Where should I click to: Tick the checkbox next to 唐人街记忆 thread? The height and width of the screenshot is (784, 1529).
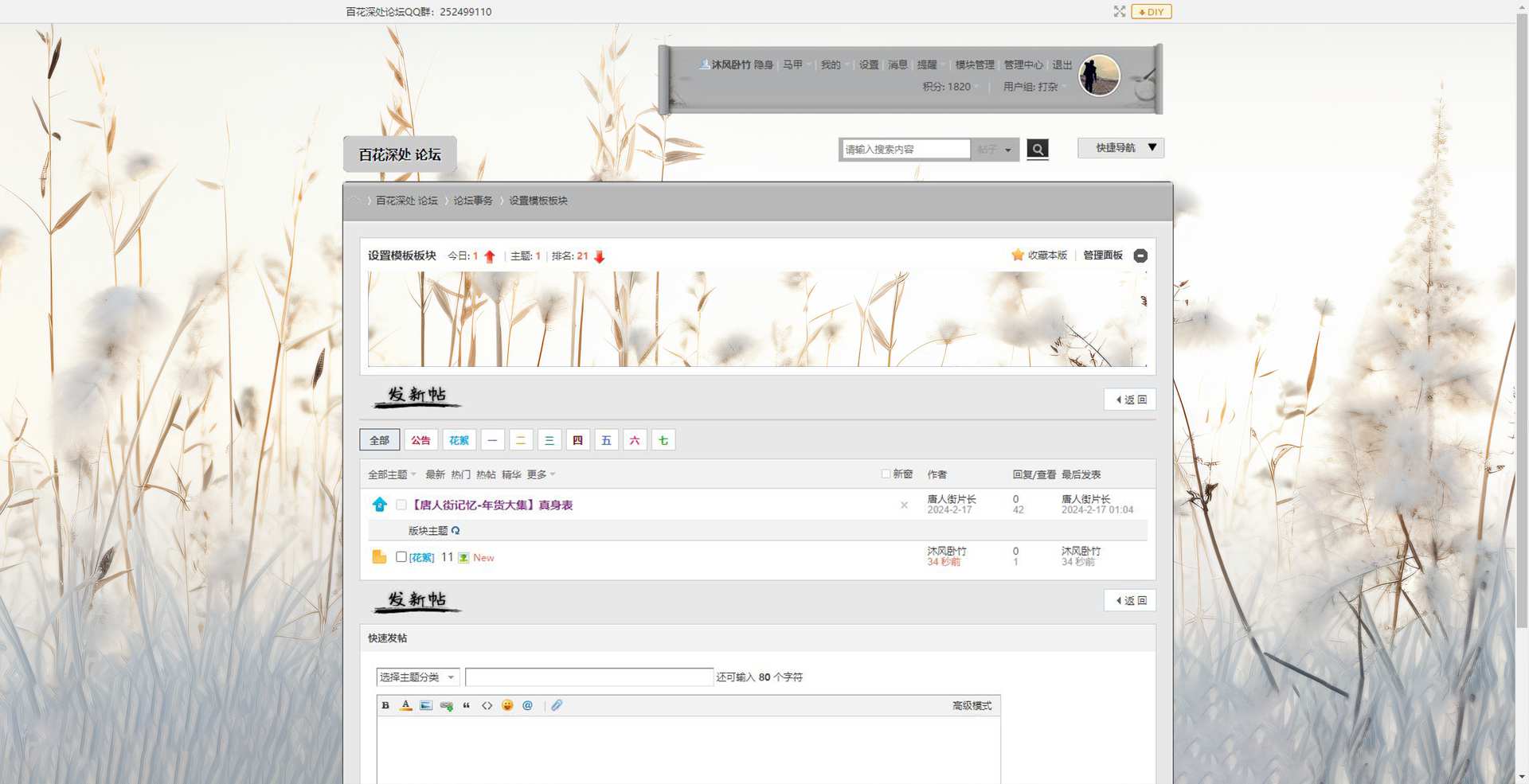click(401, 505)
